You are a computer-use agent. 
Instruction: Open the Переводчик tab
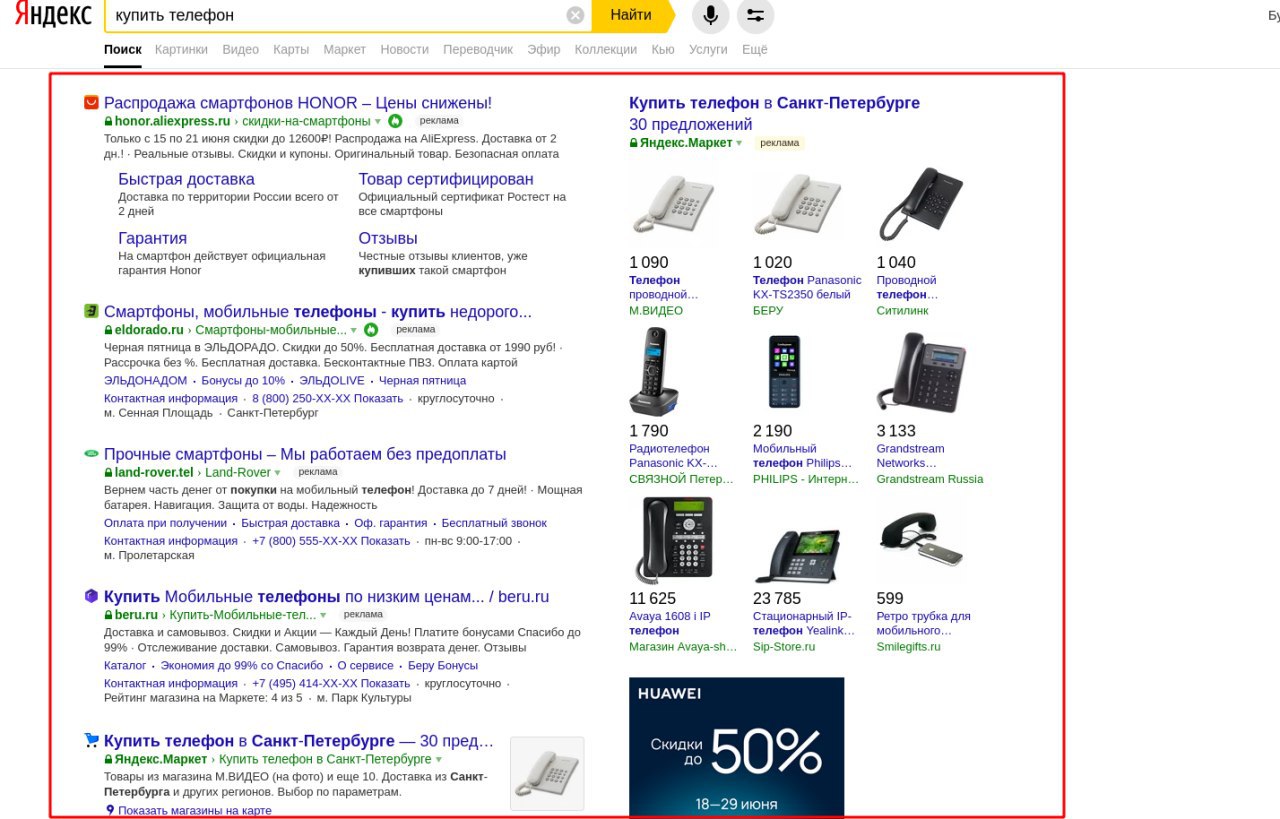click(478, 49)
